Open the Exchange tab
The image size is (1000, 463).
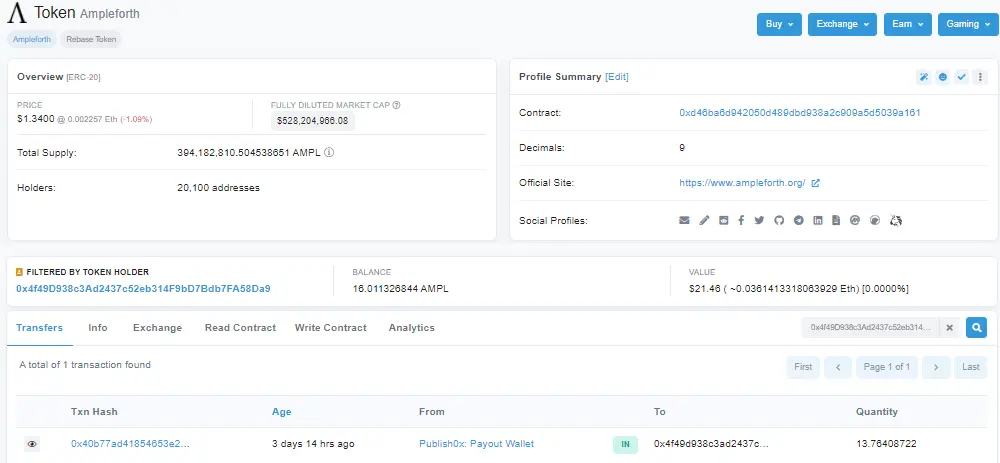[x=158, y=328]
